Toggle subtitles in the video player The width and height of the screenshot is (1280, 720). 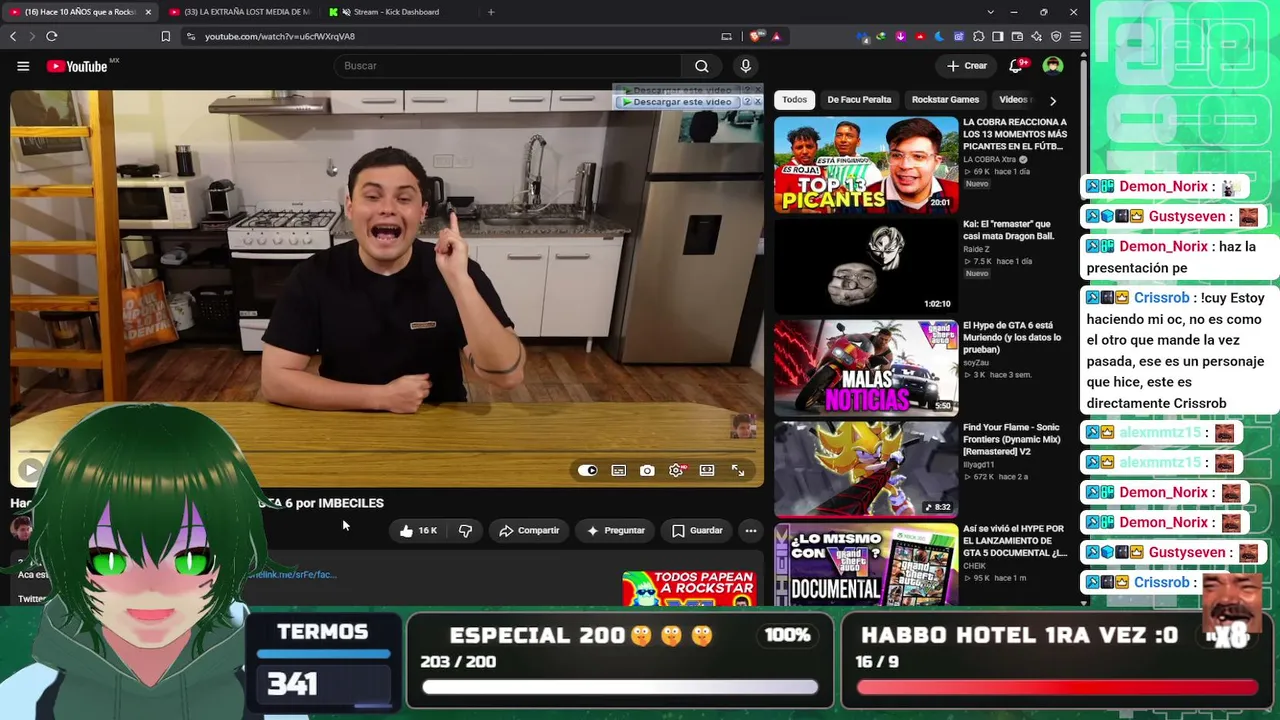coord(619,470)
